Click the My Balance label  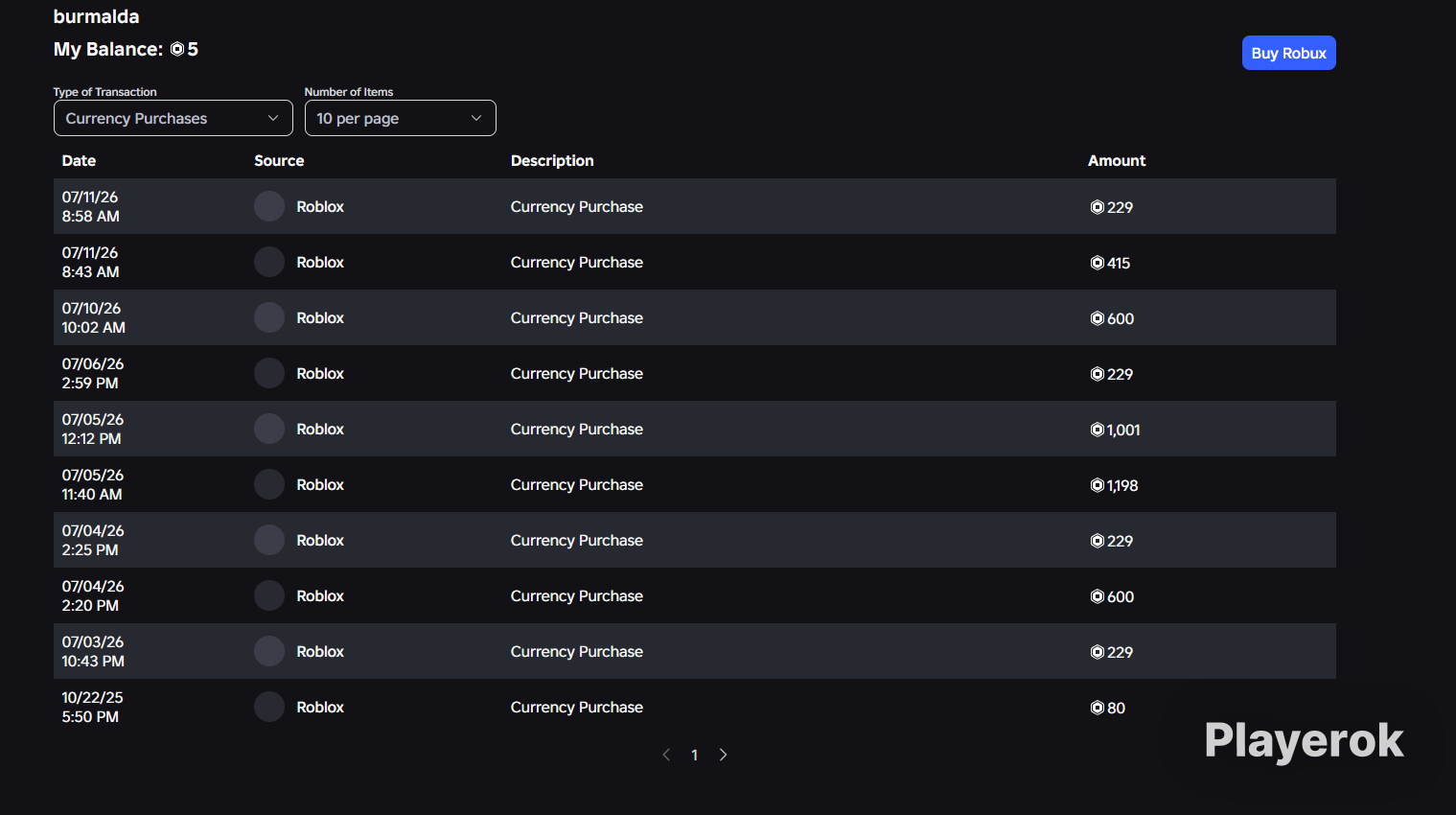tap(108, 49)
